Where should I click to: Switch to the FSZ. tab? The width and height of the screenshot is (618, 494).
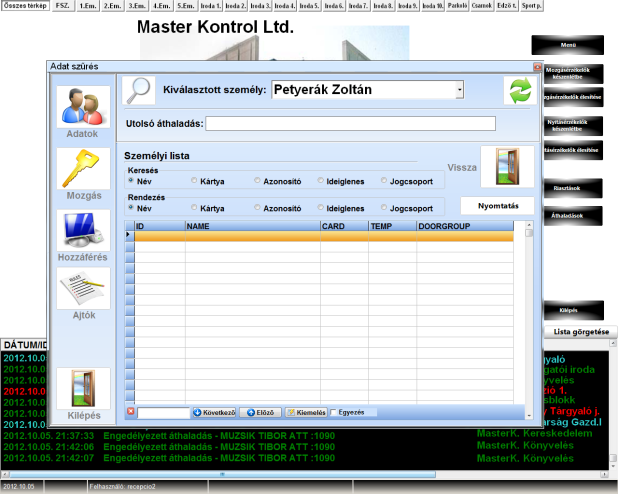[x=63, y=6]
